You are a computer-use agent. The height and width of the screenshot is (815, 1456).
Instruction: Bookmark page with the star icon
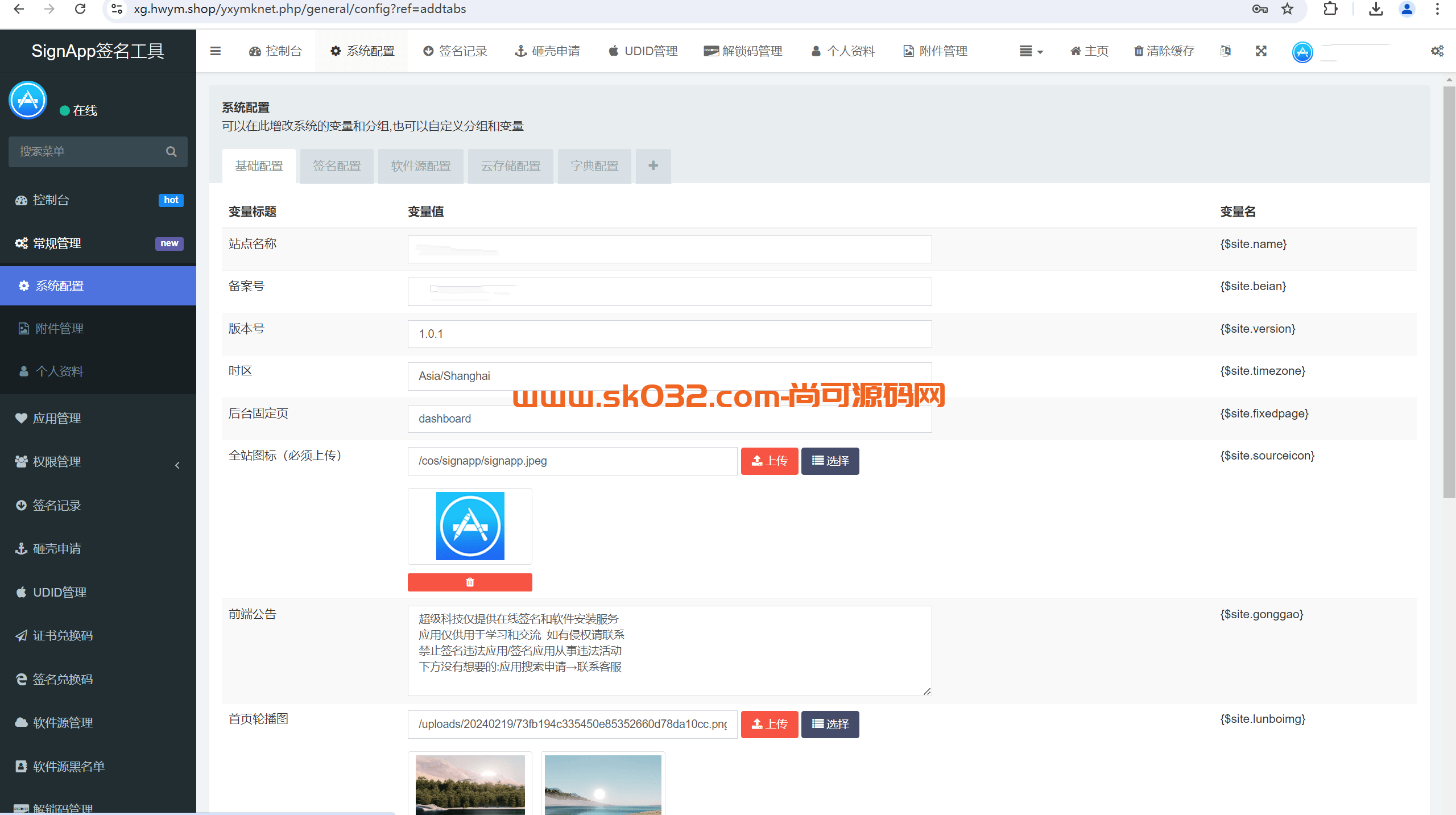pyautogui.click(x=1288, y=9)
